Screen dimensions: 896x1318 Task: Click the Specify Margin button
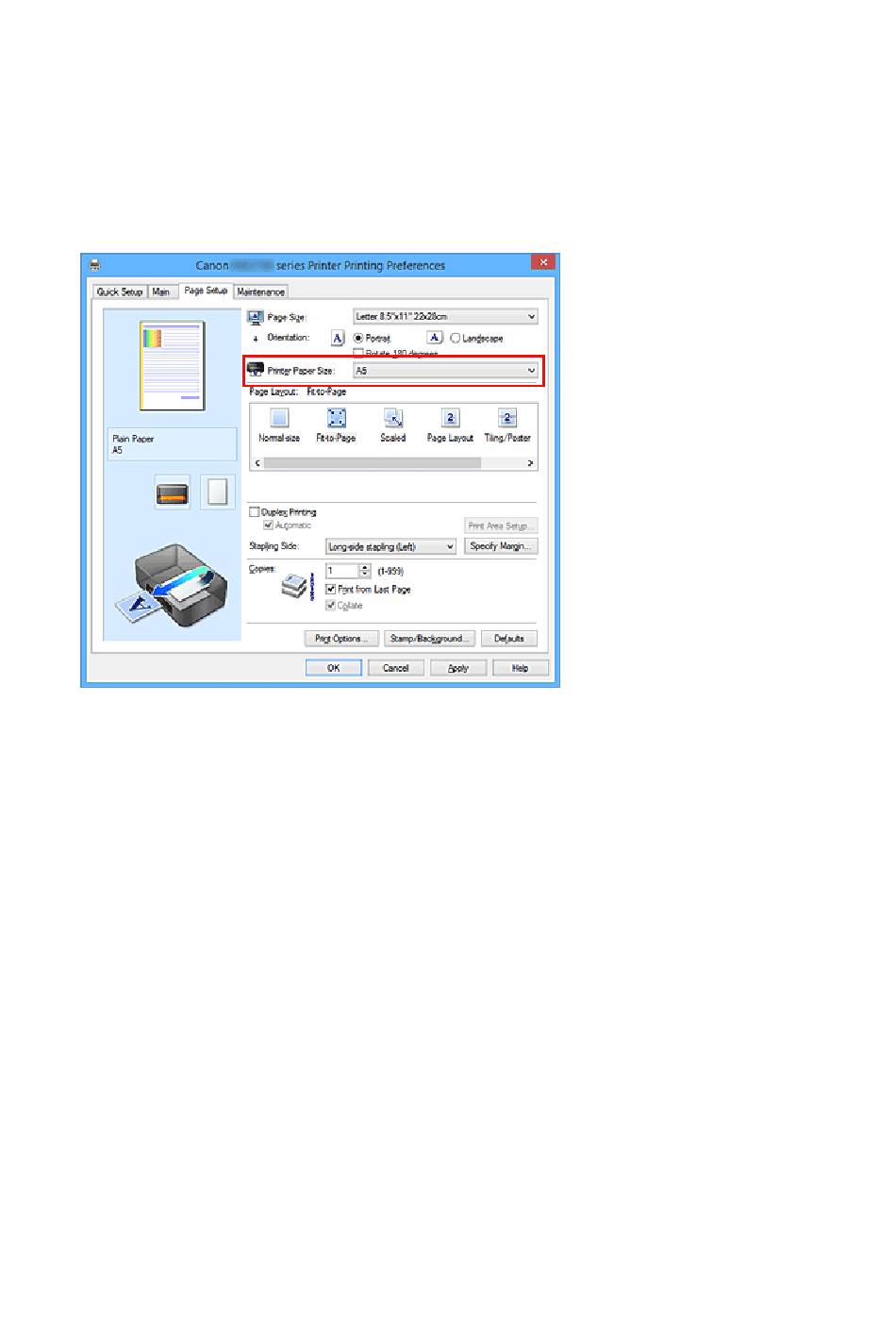(501, 546)
